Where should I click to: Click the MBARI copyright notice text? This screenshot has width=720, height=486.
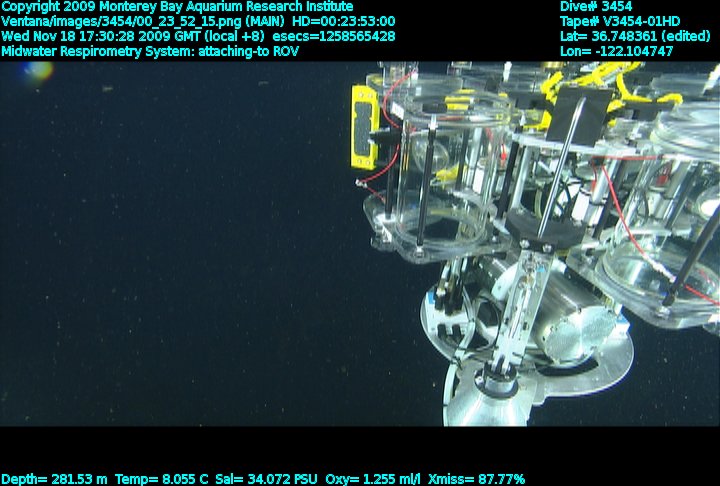click(177, 6)
